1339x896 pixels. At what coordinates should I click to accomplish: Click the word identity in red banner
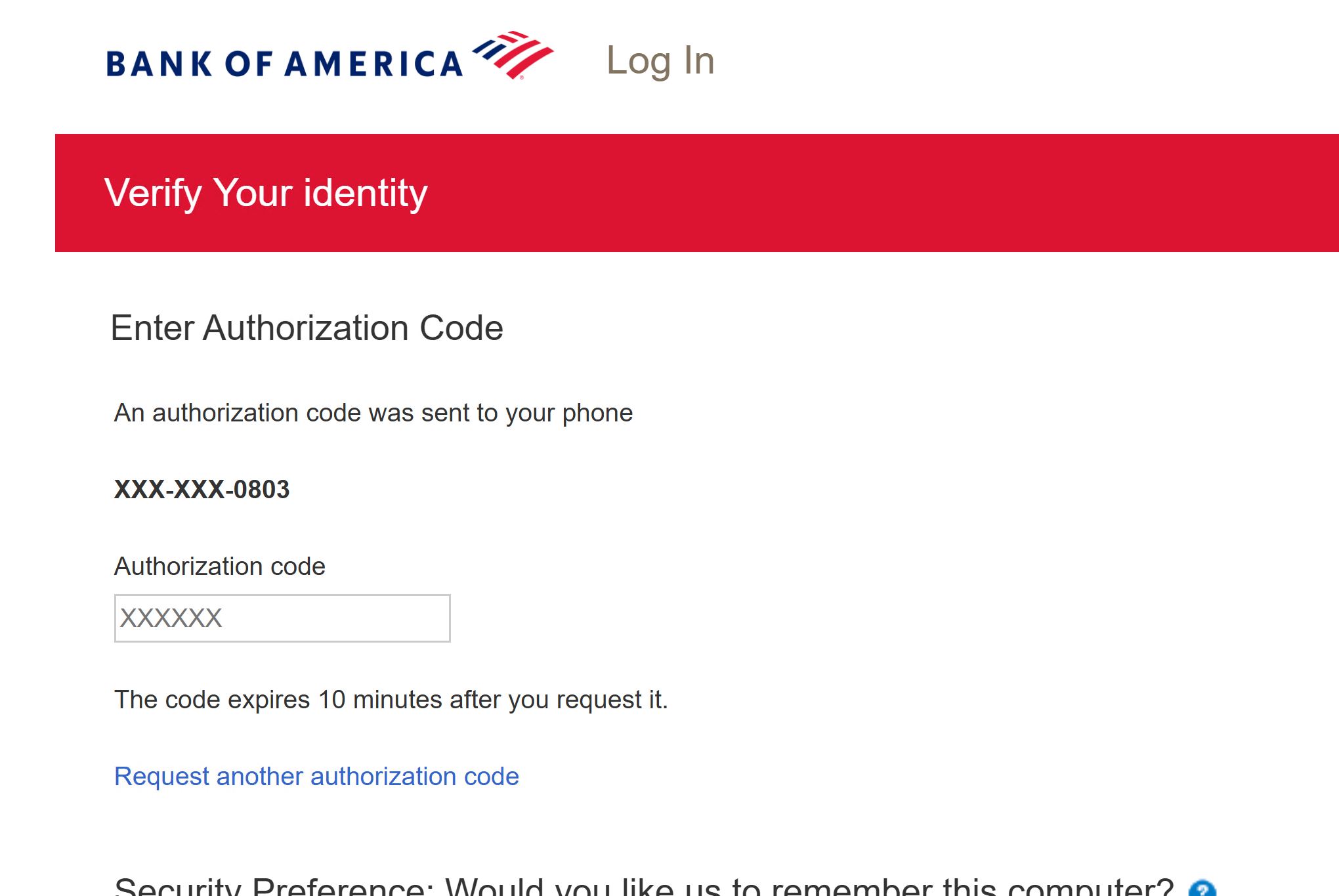point(365,193)
